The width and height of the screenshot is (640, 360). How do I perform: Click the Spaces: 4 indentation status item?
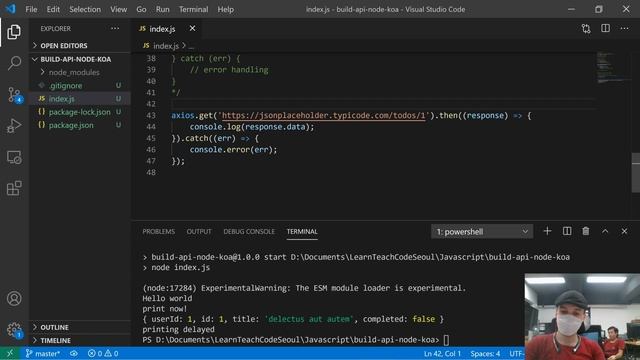[x=485, y=353]
